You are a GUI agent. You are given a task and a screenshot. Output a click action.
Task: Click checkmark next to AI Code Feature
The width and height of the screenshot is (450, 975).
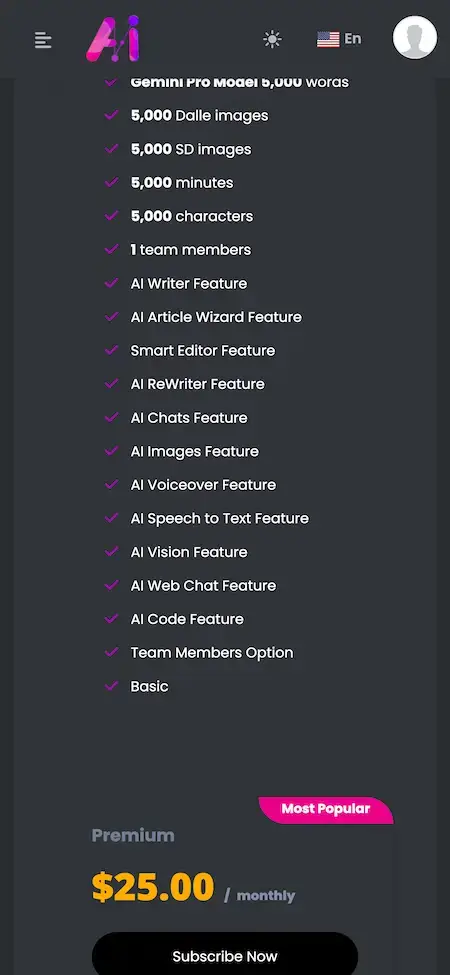[112, 619]
